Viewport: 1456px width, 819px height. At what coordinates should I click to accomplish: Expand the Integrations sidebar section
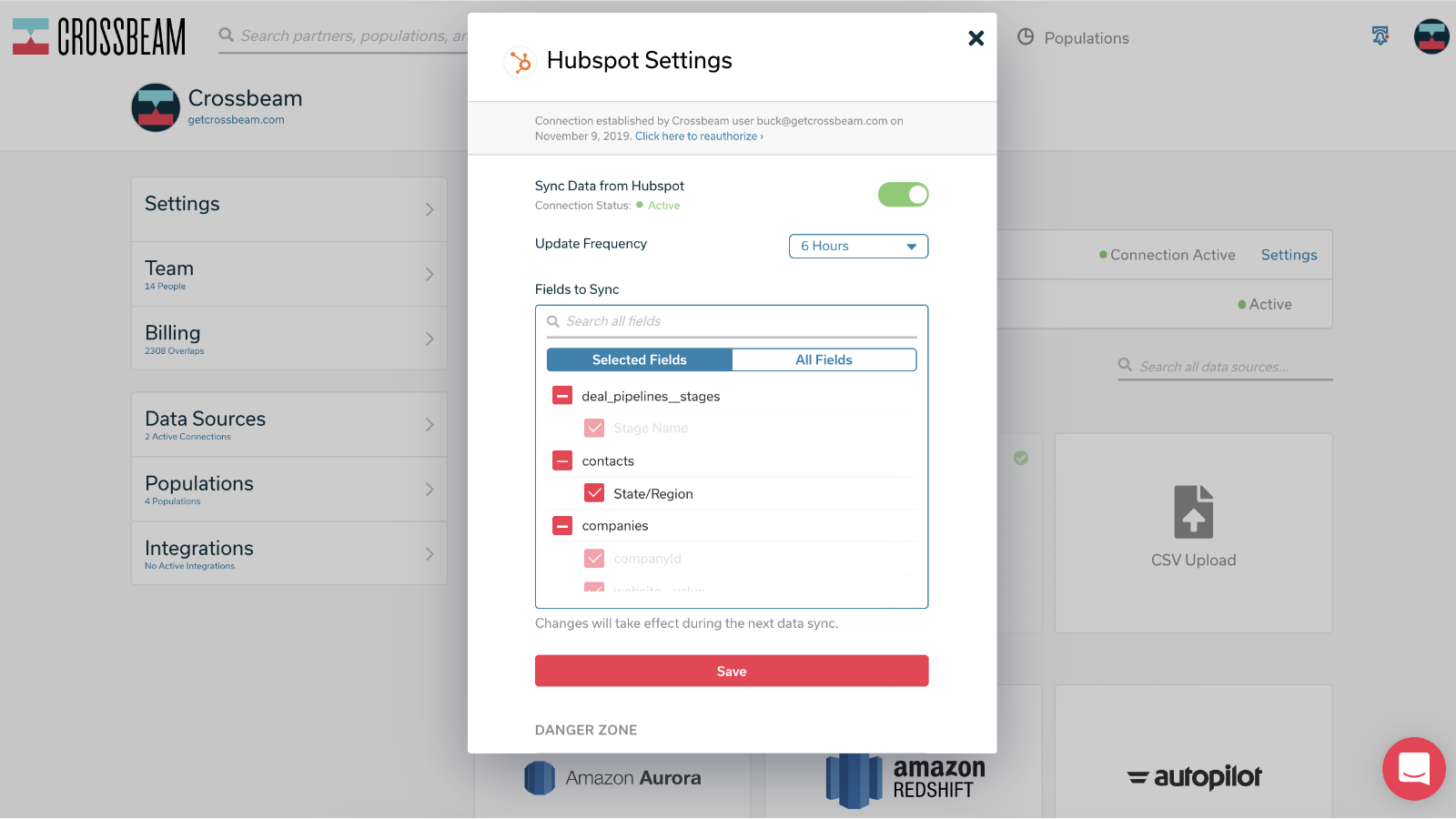click(x=289, y=553)
